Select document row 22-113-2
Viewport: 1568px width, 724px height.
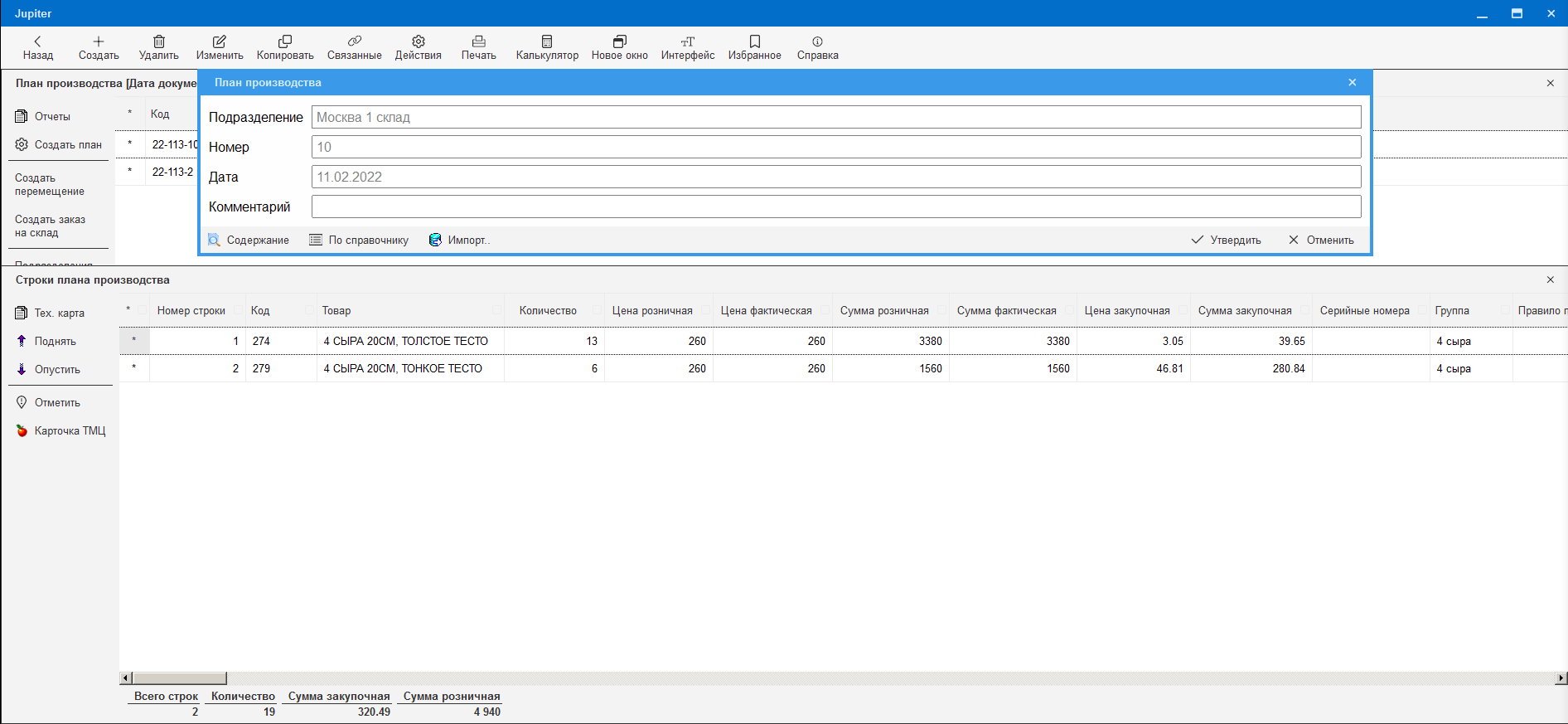click(x=172, y=172)
